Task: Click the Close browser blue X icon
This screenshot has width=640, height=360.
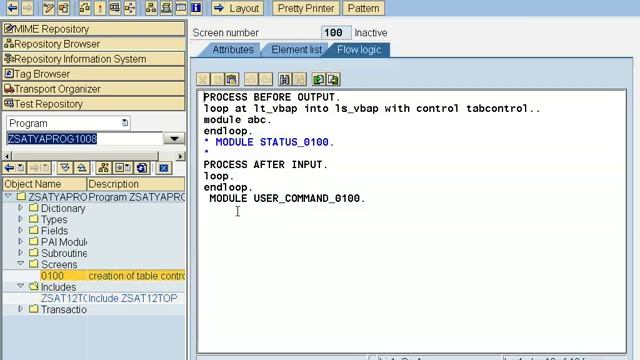Action: [x=164, y=168]
